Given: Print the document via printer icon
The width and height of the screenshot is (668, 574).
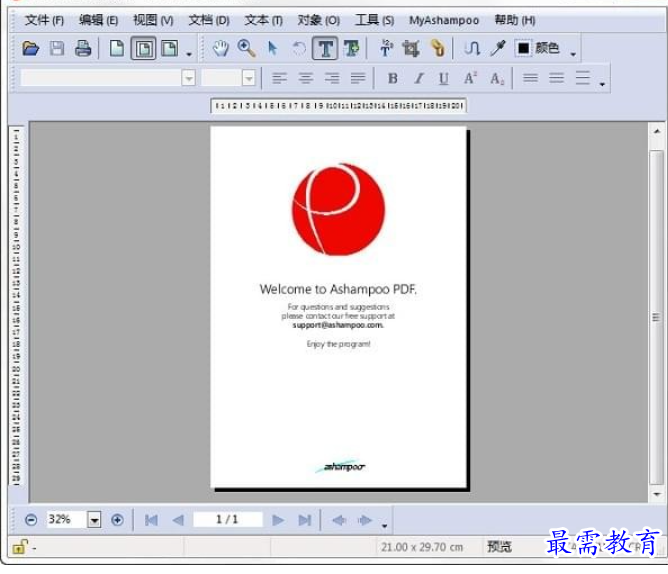Looking at the screenshot, I should 83,49.
